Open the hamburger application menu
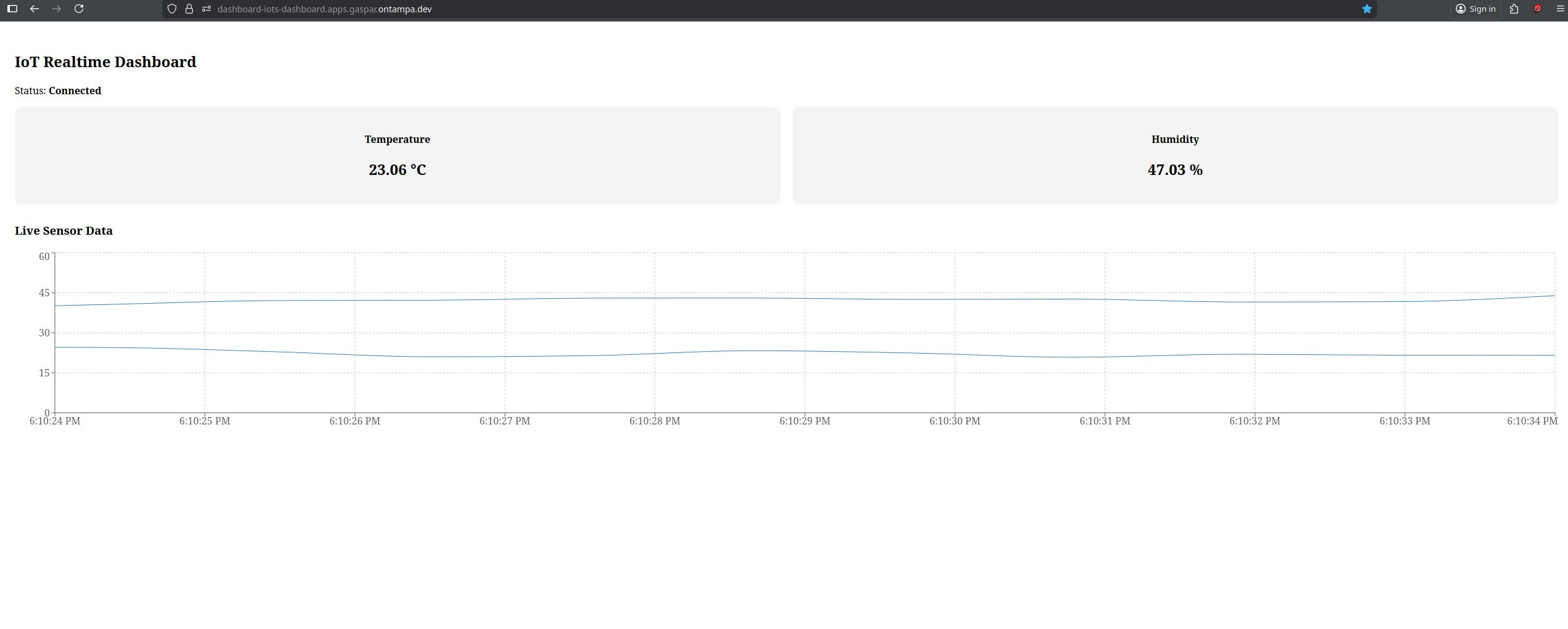 [x=1560, y=9]
